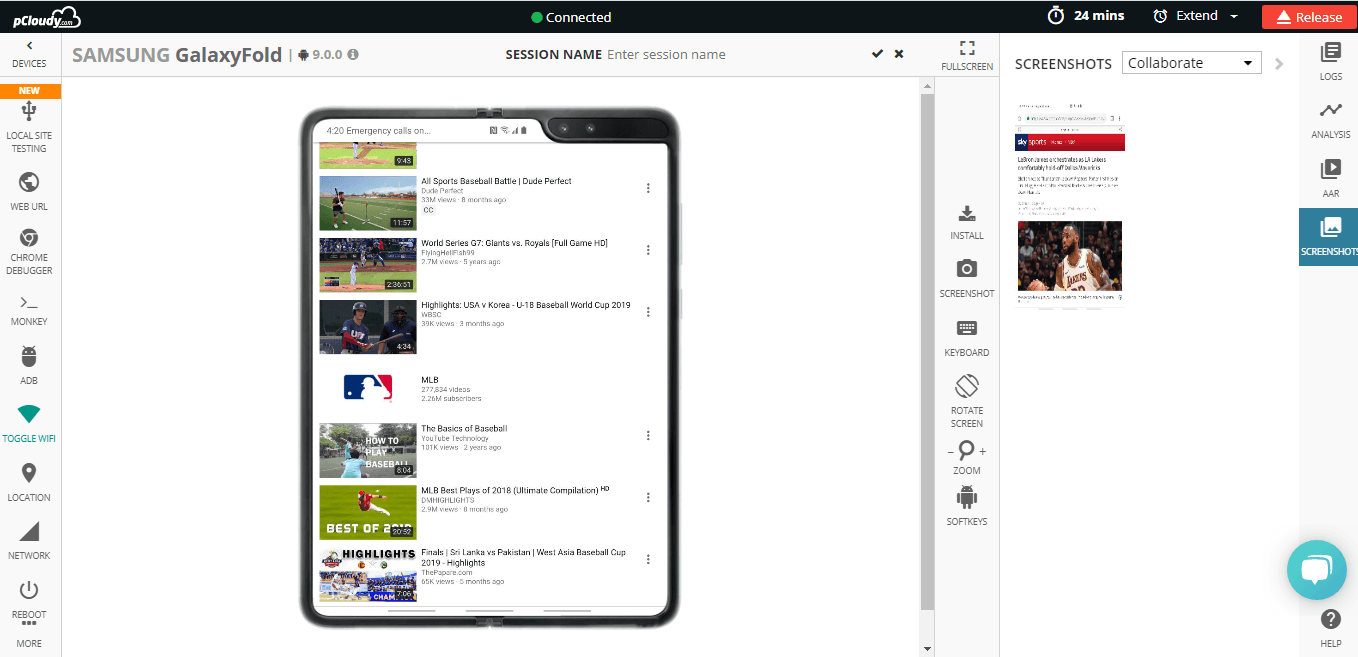Zoom out using the minus sign
The width and height of the screenshot is (1358, 657).
(950, 452)
